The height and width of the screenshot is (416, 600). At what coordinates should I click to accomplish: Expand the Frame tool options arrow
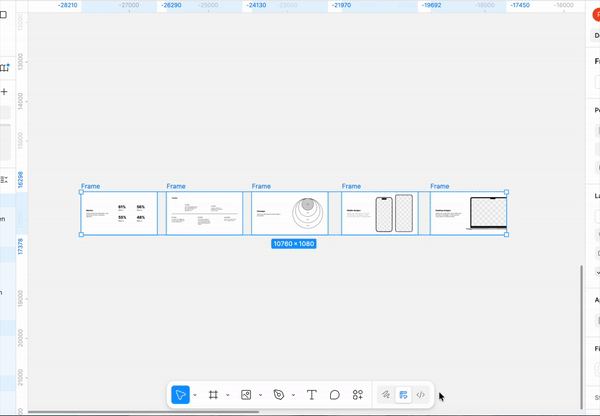click(227, 395)
